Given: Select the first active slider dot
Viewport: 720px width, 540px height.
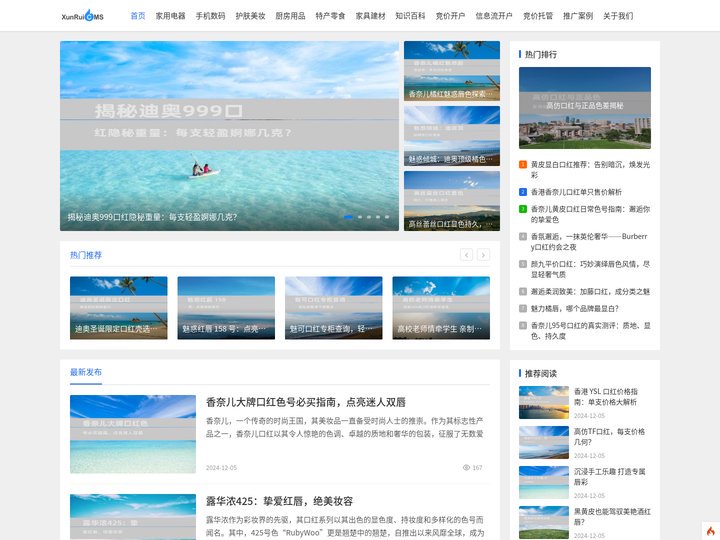Looking at the screenshot, I should tap(349, 217).
